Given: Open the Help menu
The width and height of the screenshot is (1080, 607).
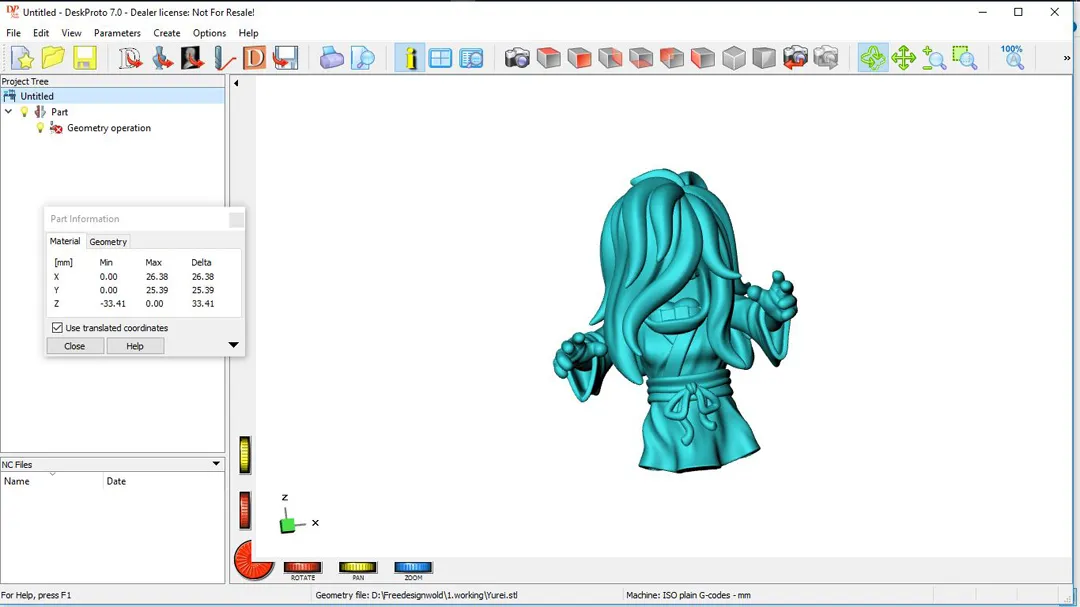Looking at the screenshot, I should [248, 33].
